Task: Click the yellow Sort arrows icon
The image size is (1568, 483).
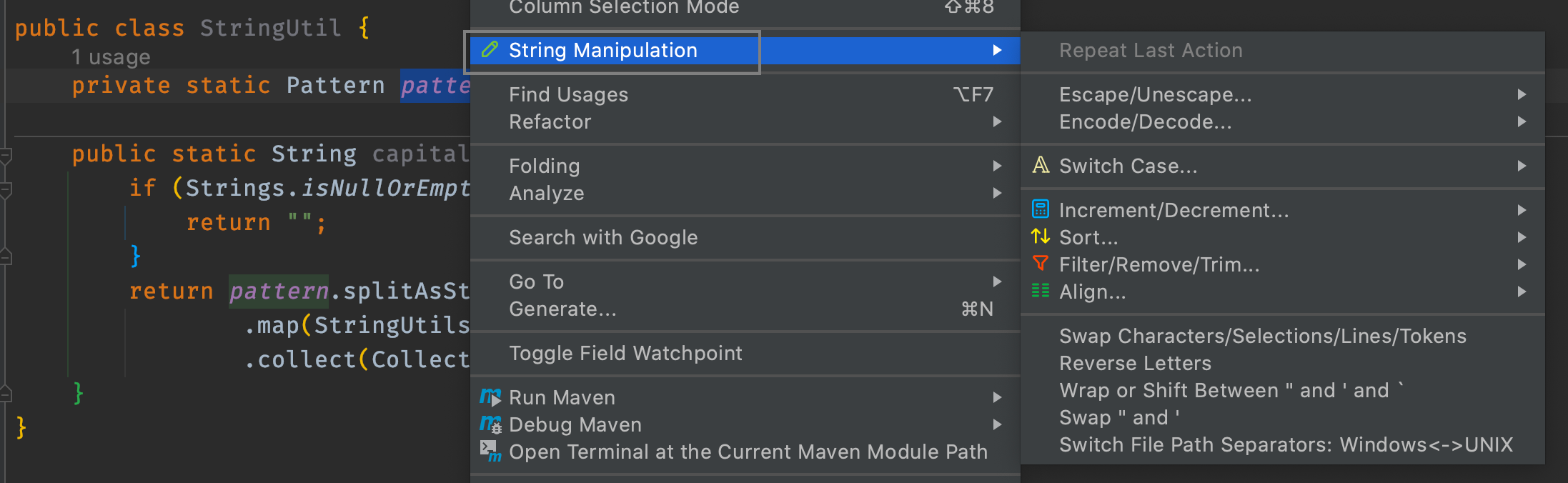Action: pyautogui.click(x=1041, y=236)
